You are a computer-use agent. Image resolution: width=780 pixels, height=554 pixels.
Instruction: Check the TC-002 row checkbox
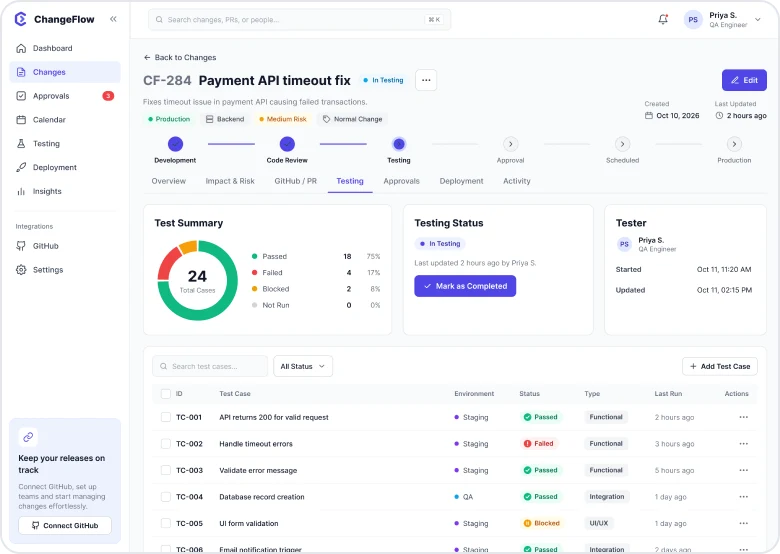(166, 444)
